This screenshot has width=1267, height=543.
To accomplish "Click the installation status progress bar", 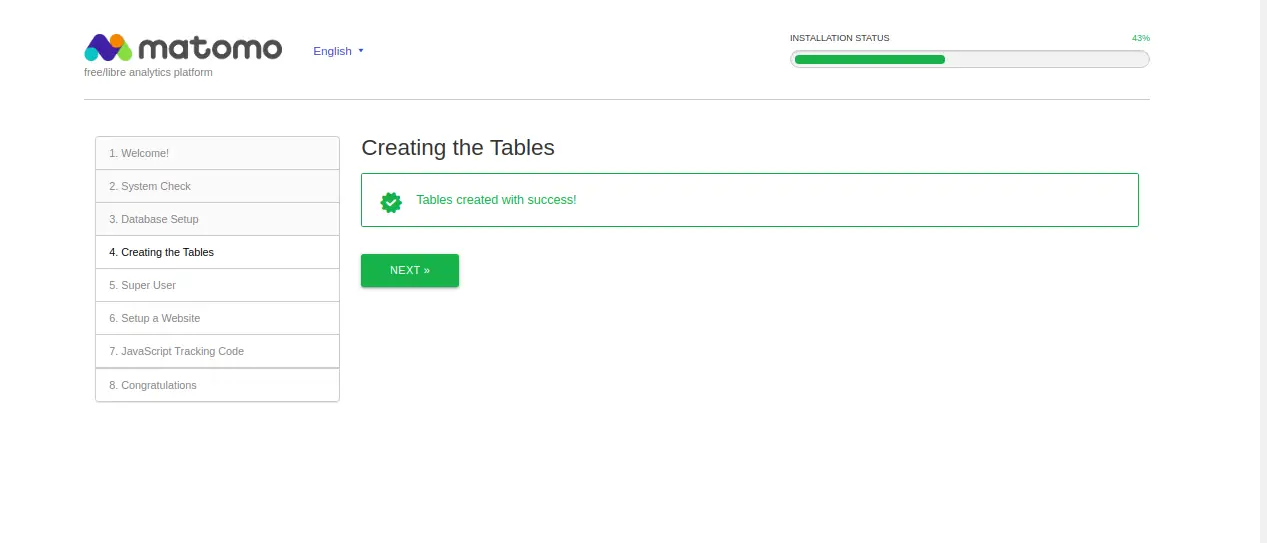I will 969,59.
